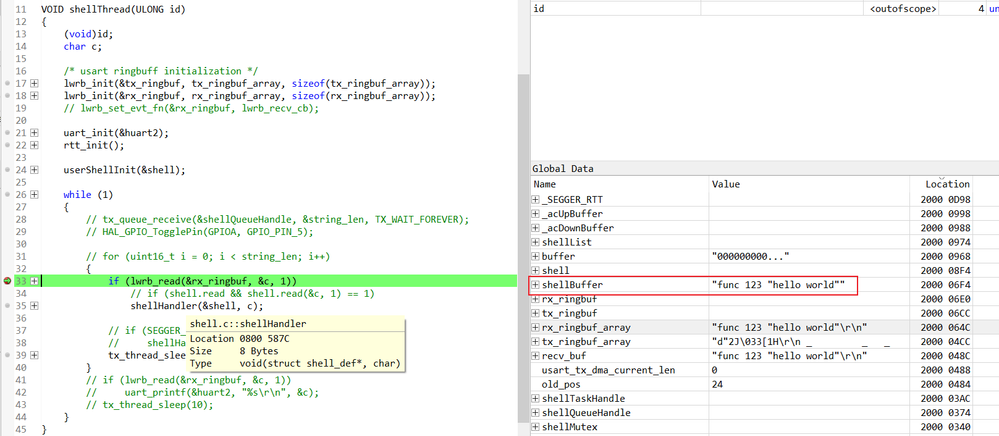This screenshot has width=999, height=436.
Task: Click usart_tx_dma_current_len value 0
Action: (x=715, y=370)
